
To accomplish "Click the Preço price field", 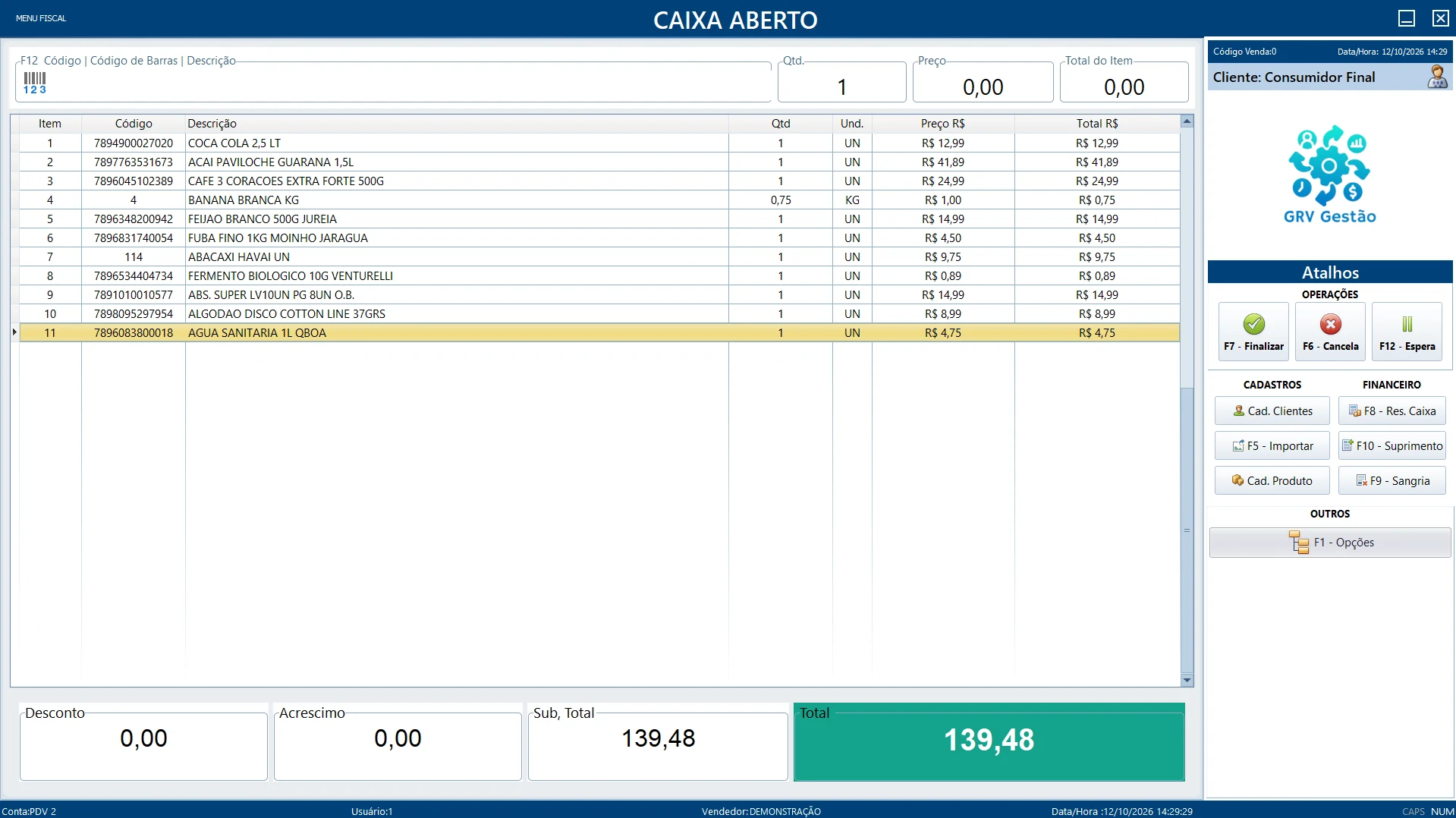I will point(983,82).
